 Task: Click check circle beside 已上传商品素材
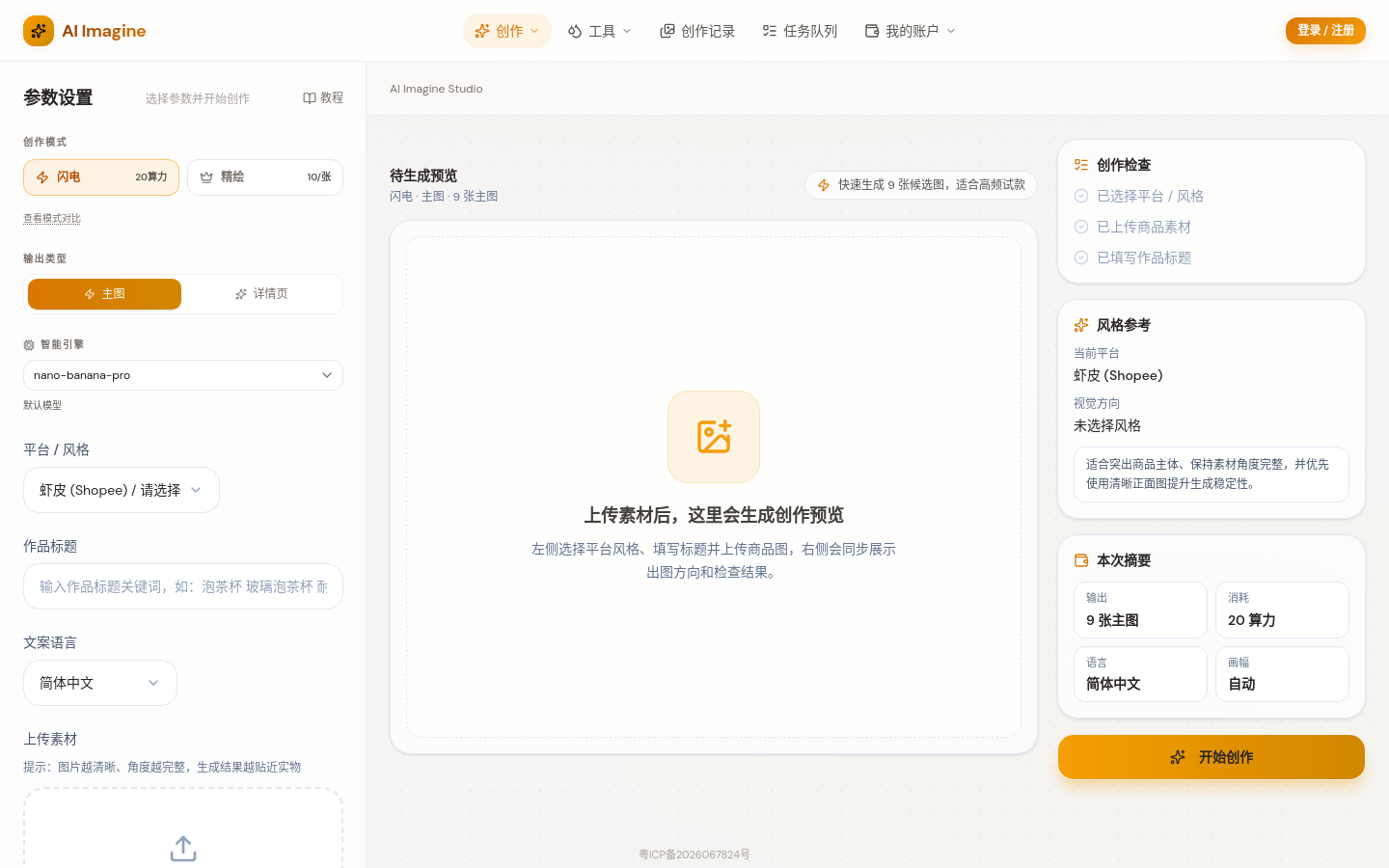pyautogui.click(x=1081, y=227)
